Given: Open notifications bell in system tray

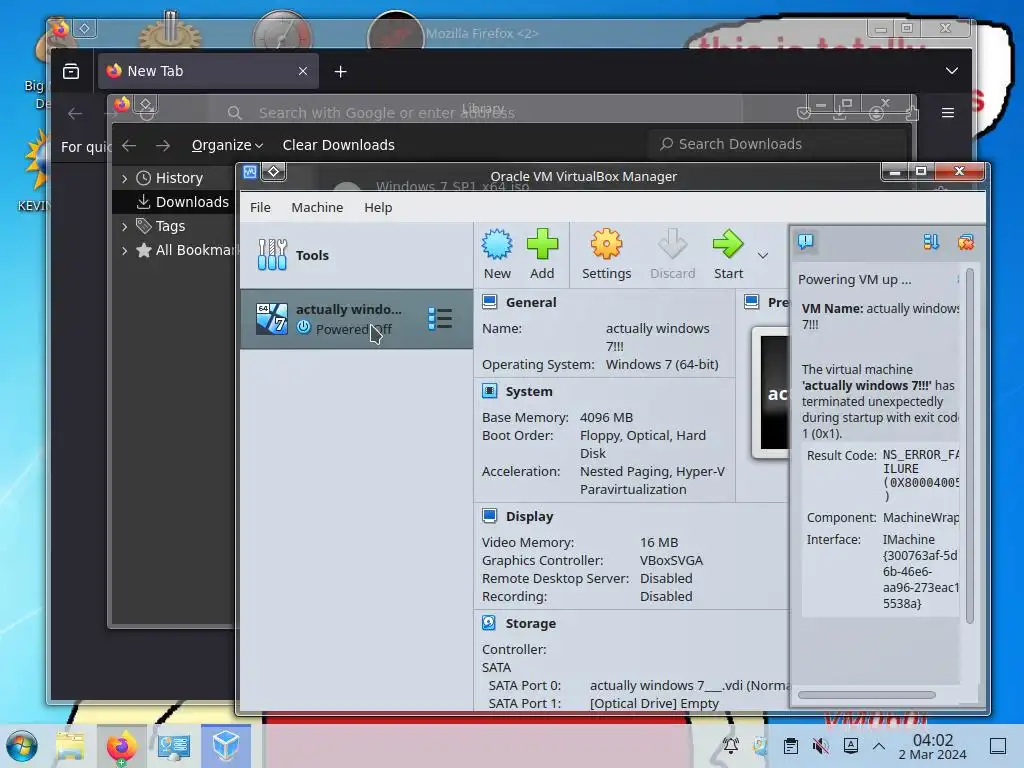Looking at the screenshot, I should click(x=730, y=746).
